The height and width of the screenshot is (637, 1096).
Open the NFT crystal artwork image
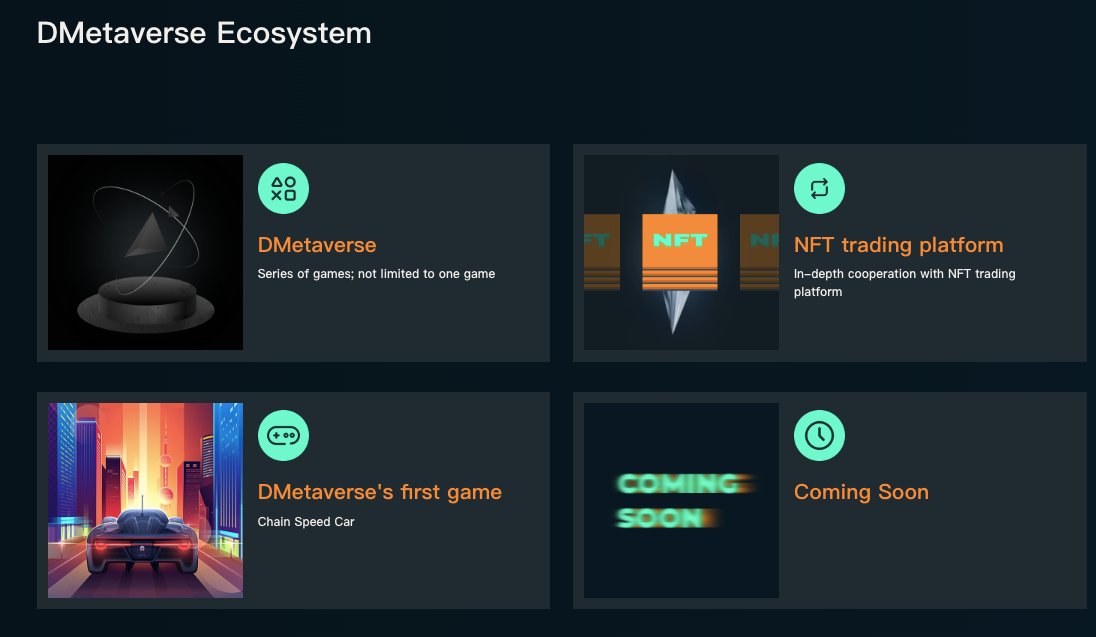(680, 252)
